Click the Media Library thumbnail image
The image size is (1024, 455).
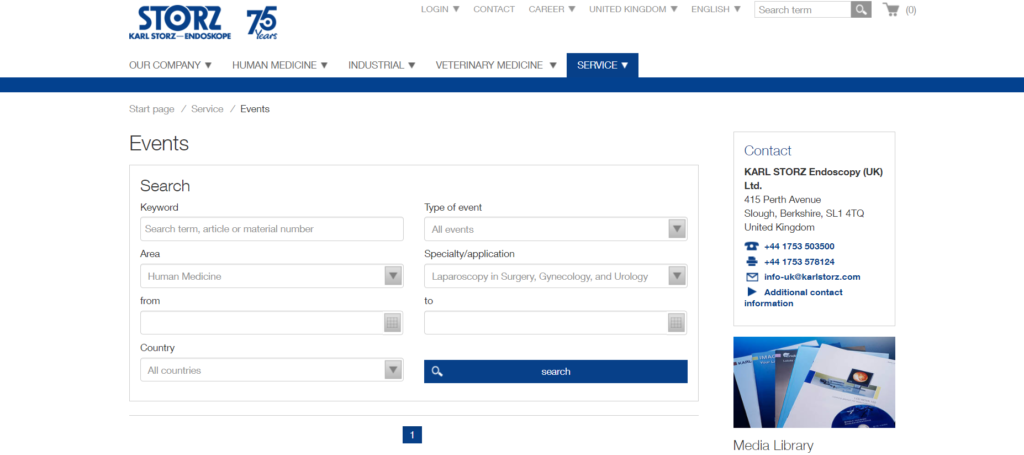[813, 382]
